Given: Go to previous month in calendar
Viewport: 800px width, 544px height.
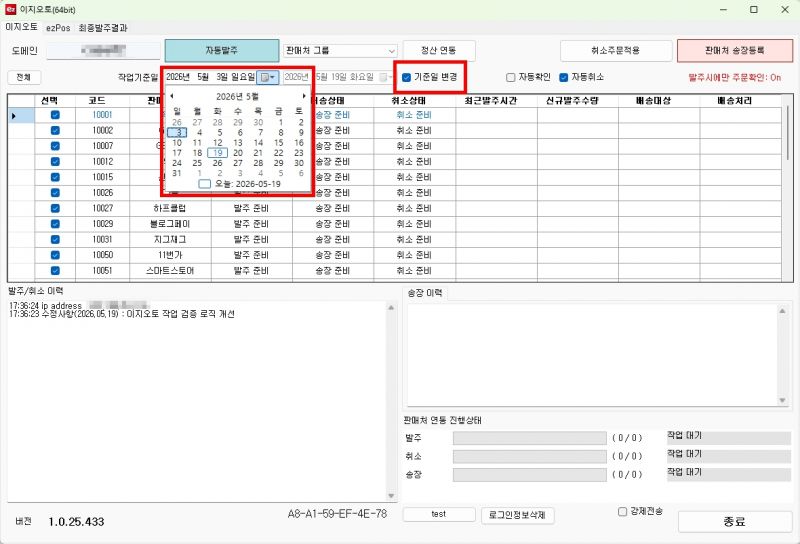Looking at the screenshot, I should 172,96.
